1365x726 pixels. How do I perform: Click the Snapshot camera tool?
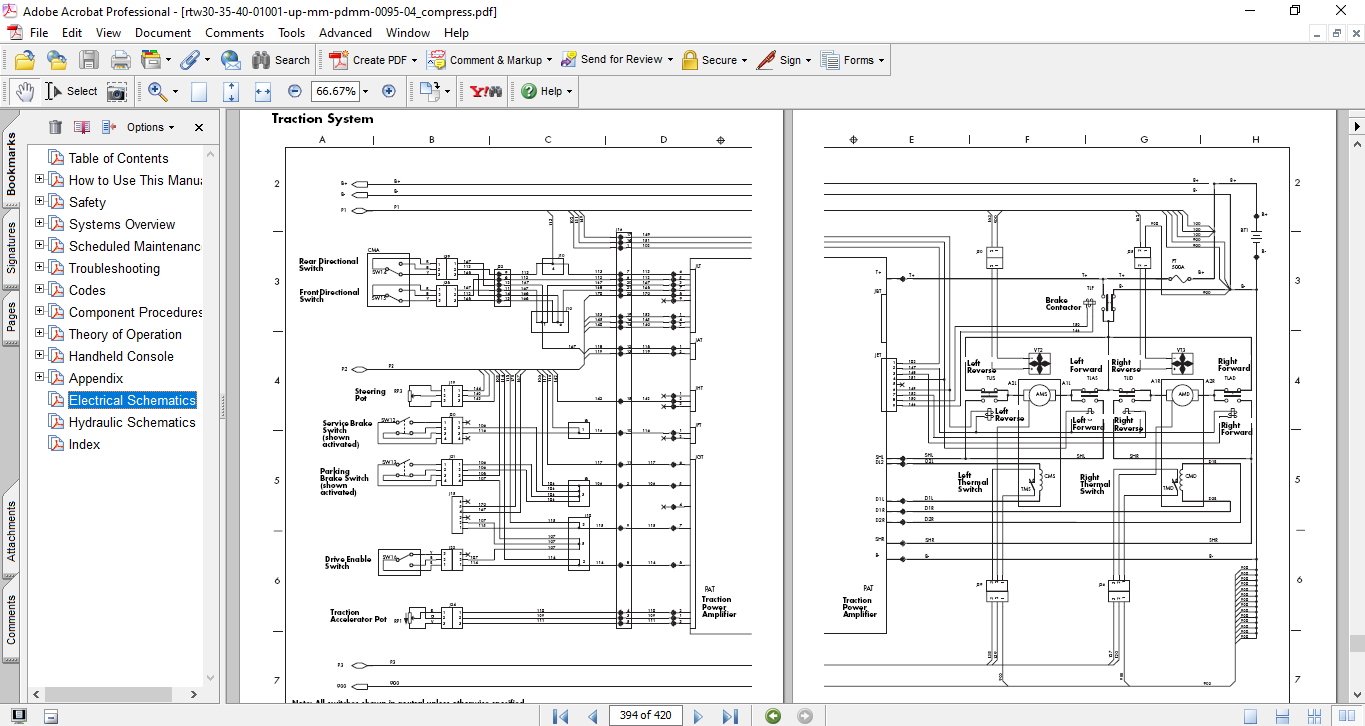(117, 91)
